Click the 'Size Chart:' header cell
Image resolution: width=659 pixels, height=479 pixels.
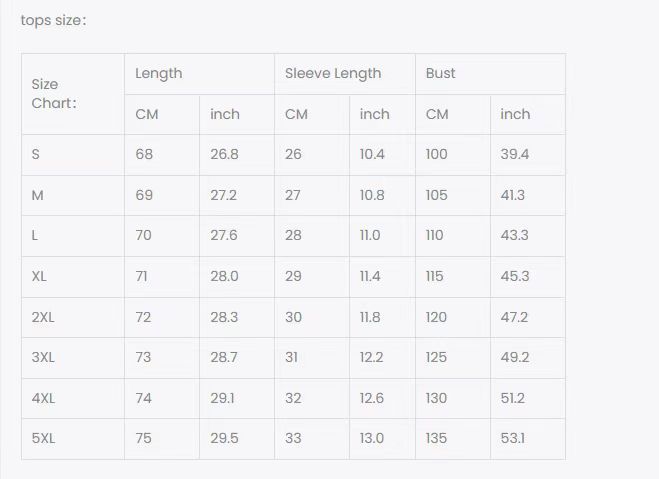click(x=54, y=93)
